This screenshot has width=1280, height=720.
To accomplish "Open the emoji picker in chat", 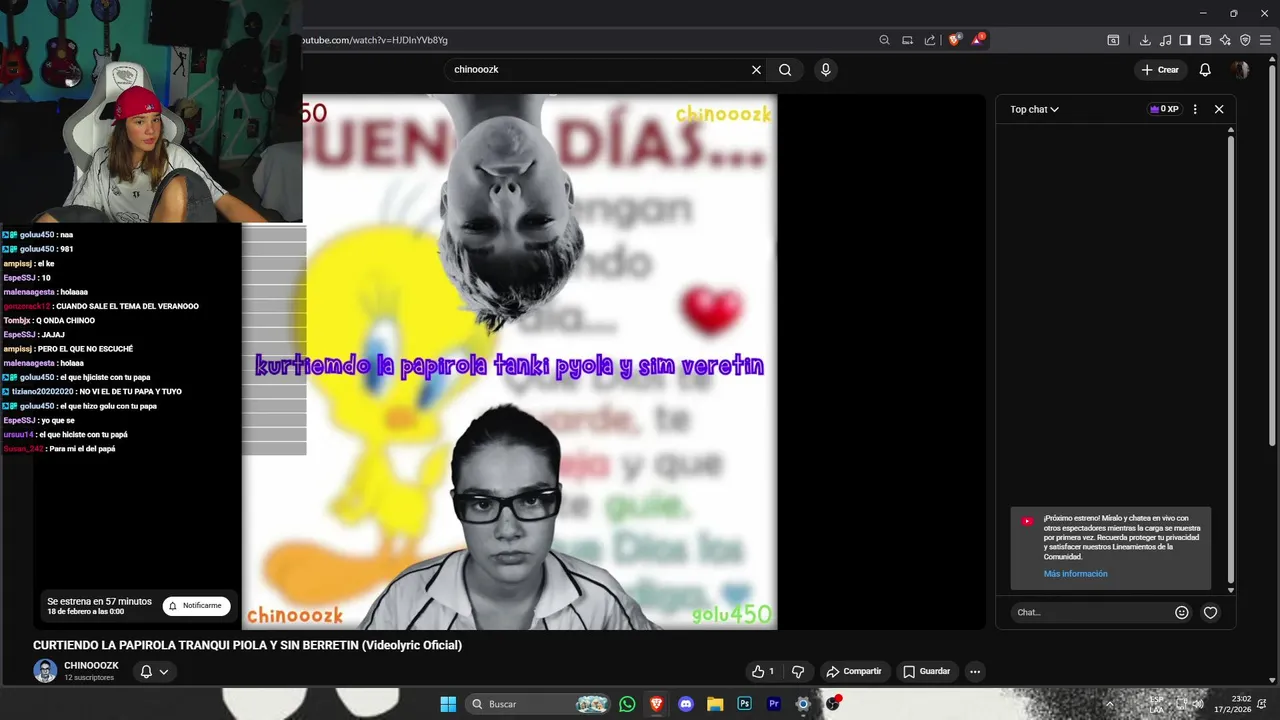I will coord(1182,612).
